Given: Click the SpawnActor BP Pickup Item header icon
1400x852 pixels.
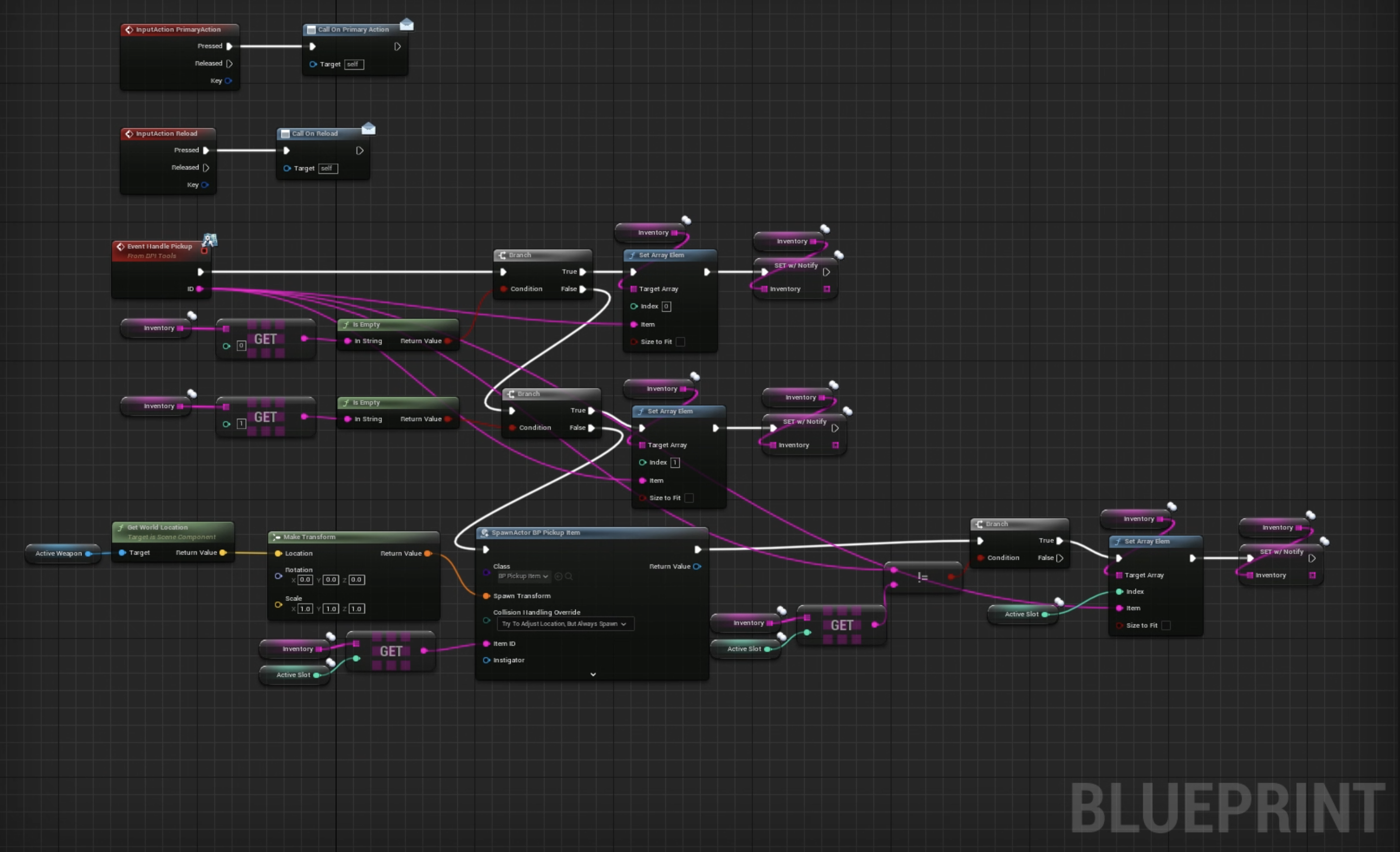Looking at the screenshot, I should coord(485,532).
